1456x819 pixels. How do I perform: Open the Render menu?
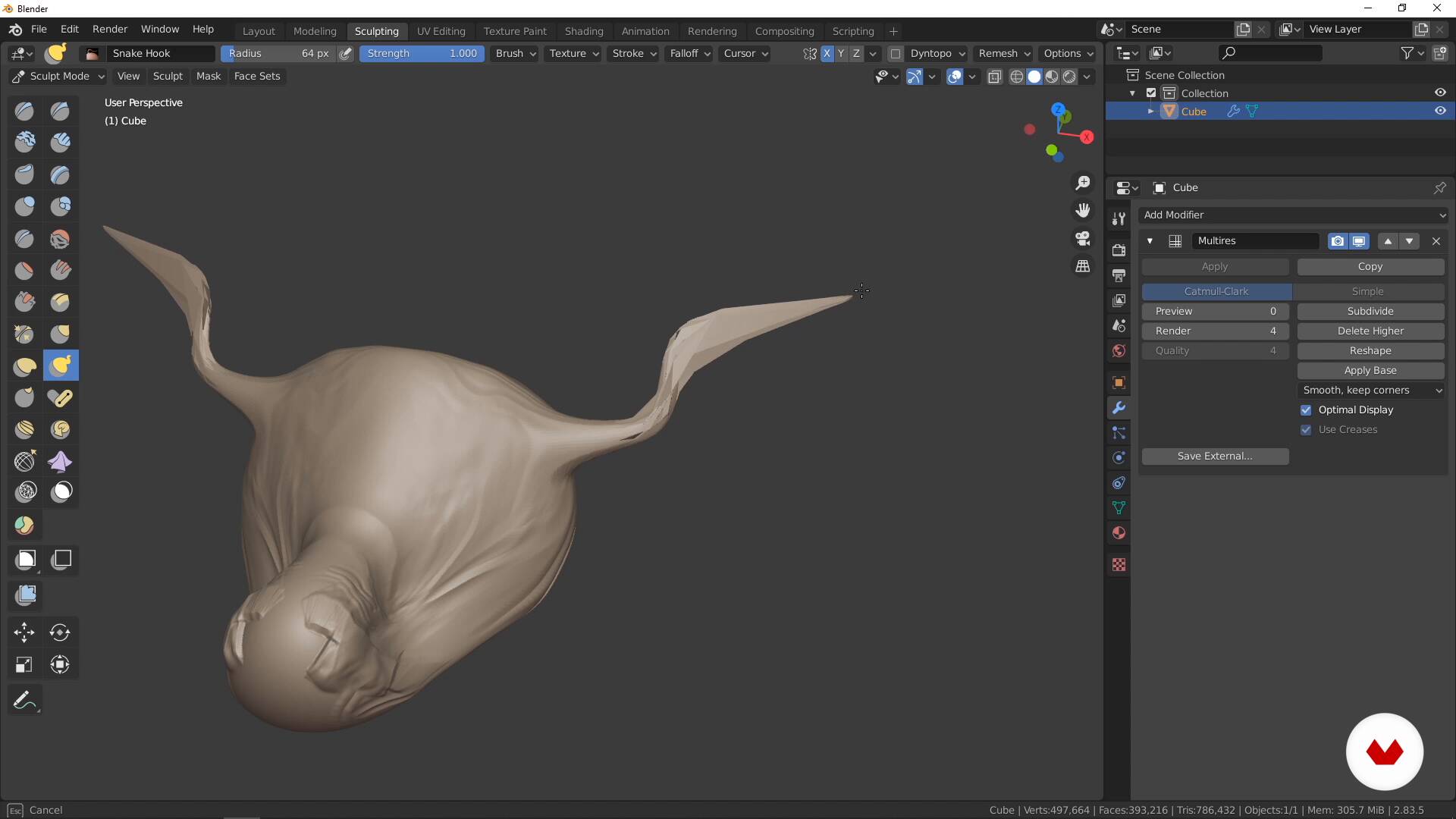tap(110, 29)
